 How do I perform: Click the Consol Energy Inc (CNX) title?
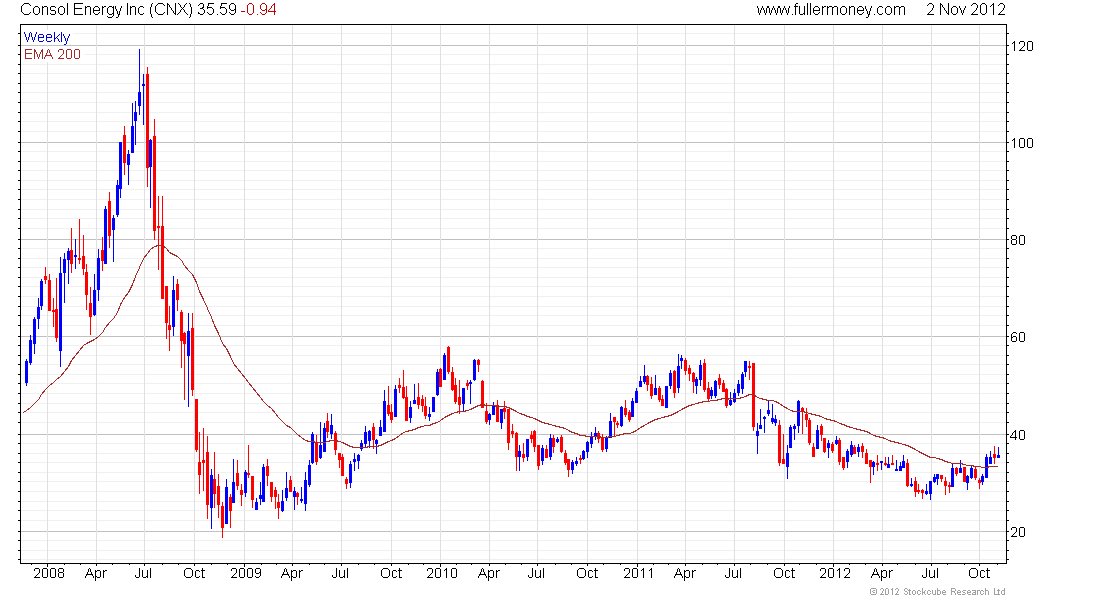point(107,10)
